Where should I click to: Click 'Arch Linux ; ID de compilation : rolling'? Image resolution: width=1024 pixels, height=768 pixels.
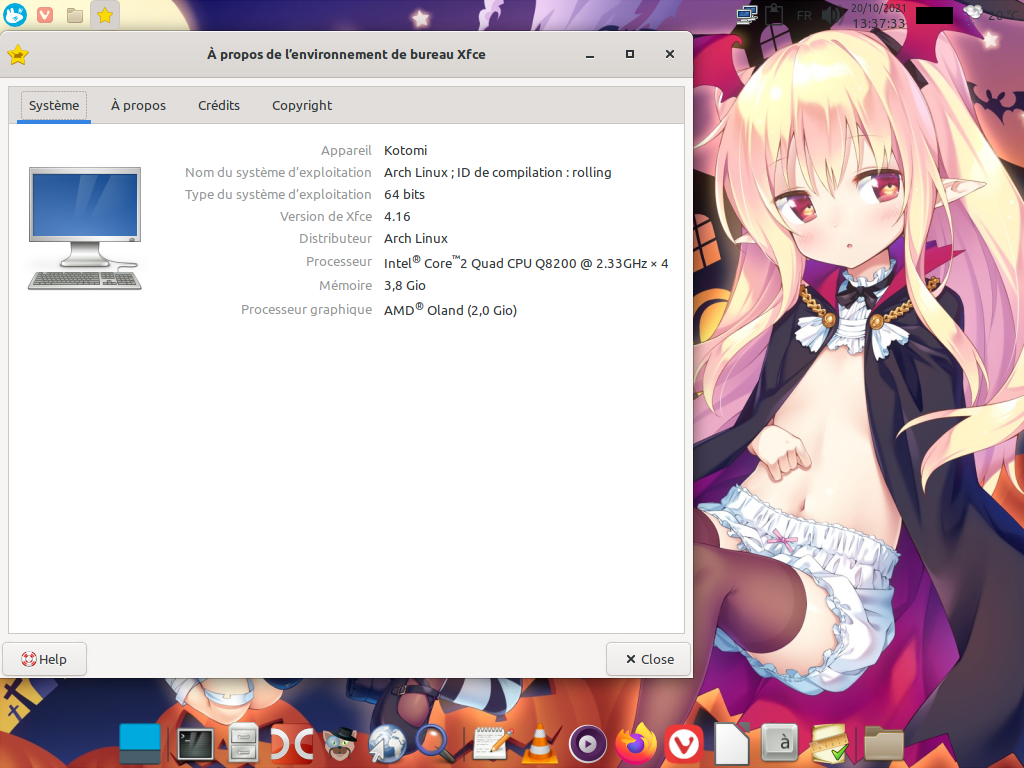tap(498, 172)
